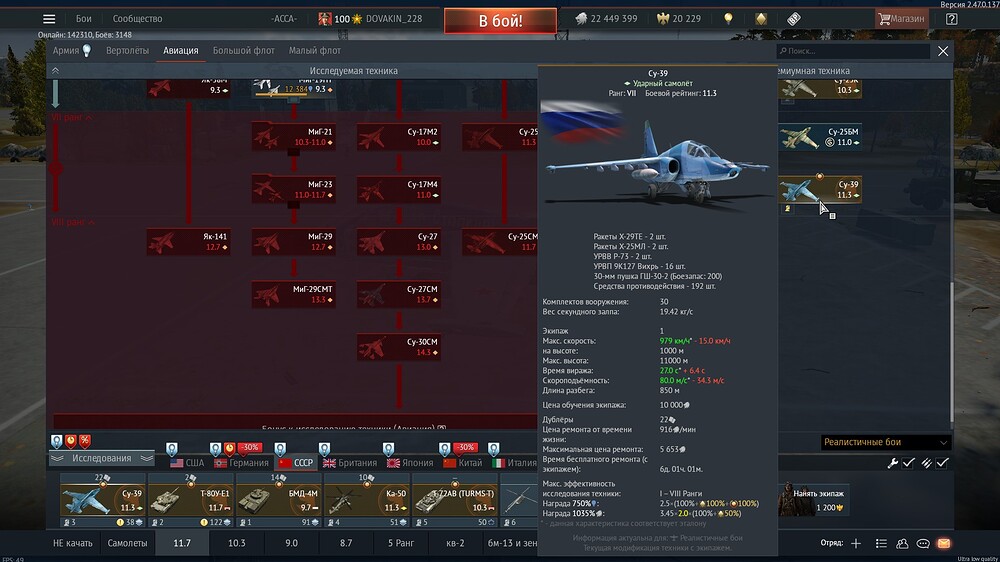Expand the Исследования panel toggle
Image resolution: width=1000 pixels, height=562 pixels.
click(101, 458)
